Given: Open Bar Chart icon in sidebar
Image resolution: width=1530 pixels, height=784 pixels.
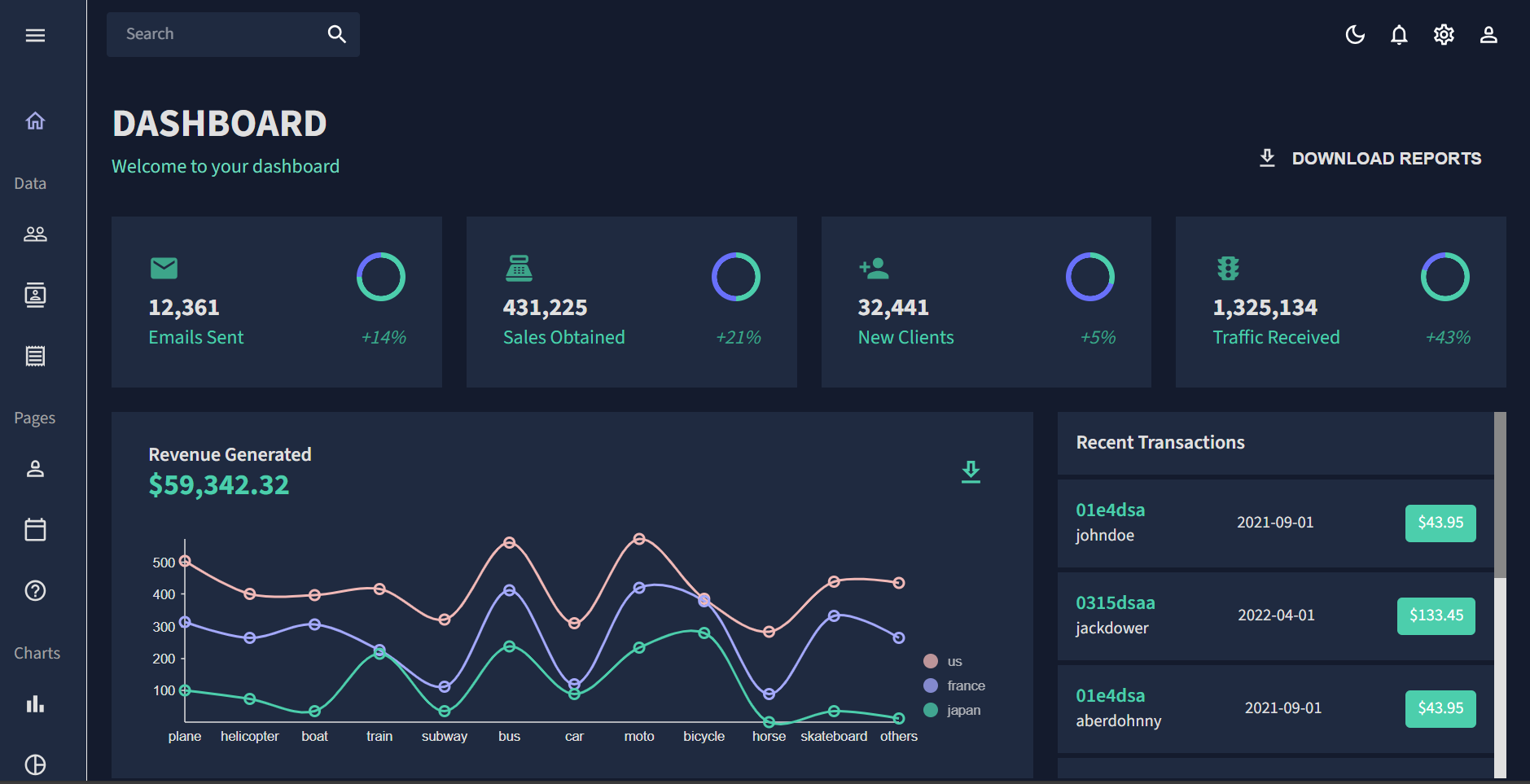Looking at the screenshot, I should (x=35, y=704).
